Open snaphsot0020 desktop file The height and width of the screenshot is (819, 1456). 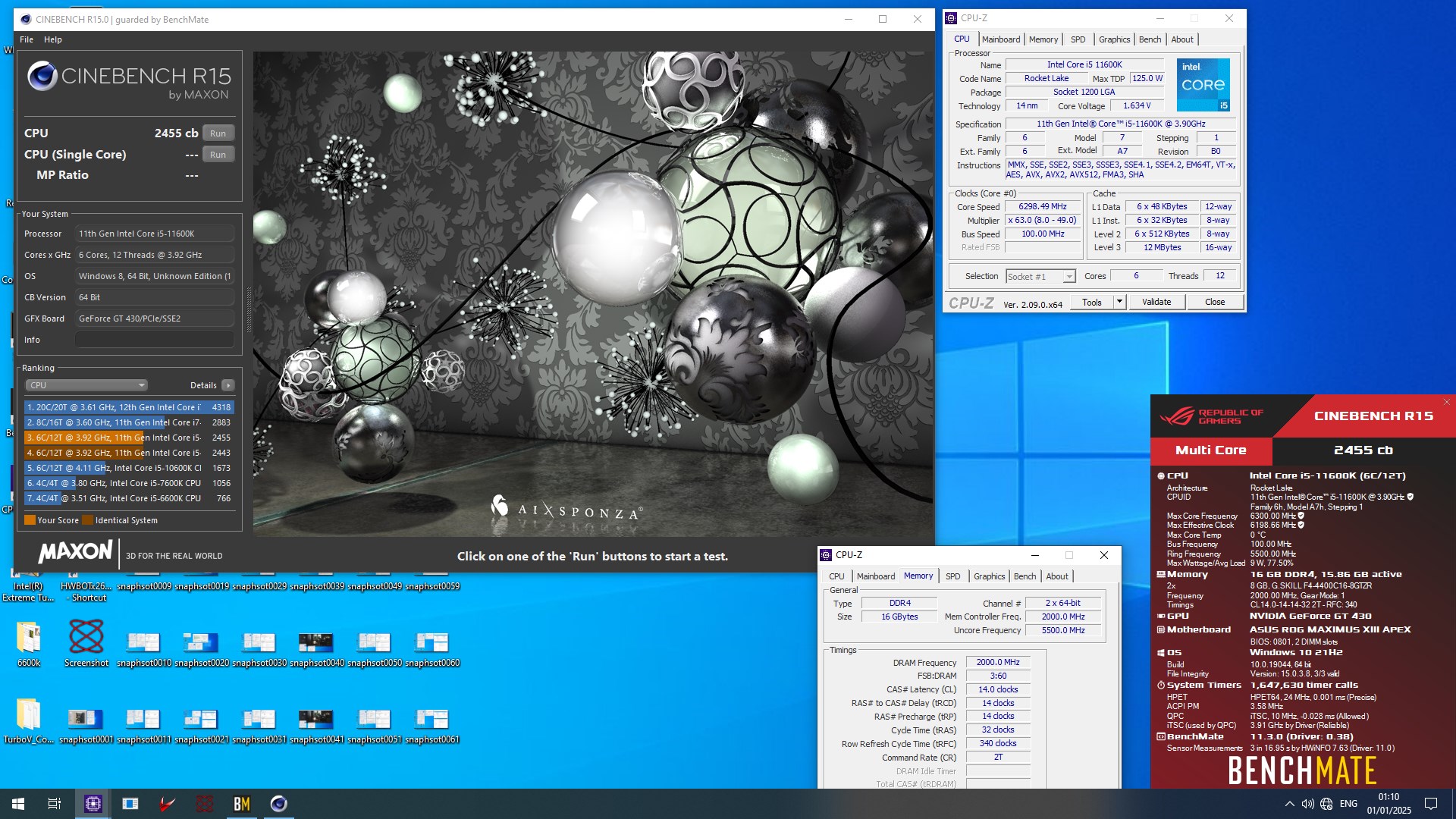[201, 648]
